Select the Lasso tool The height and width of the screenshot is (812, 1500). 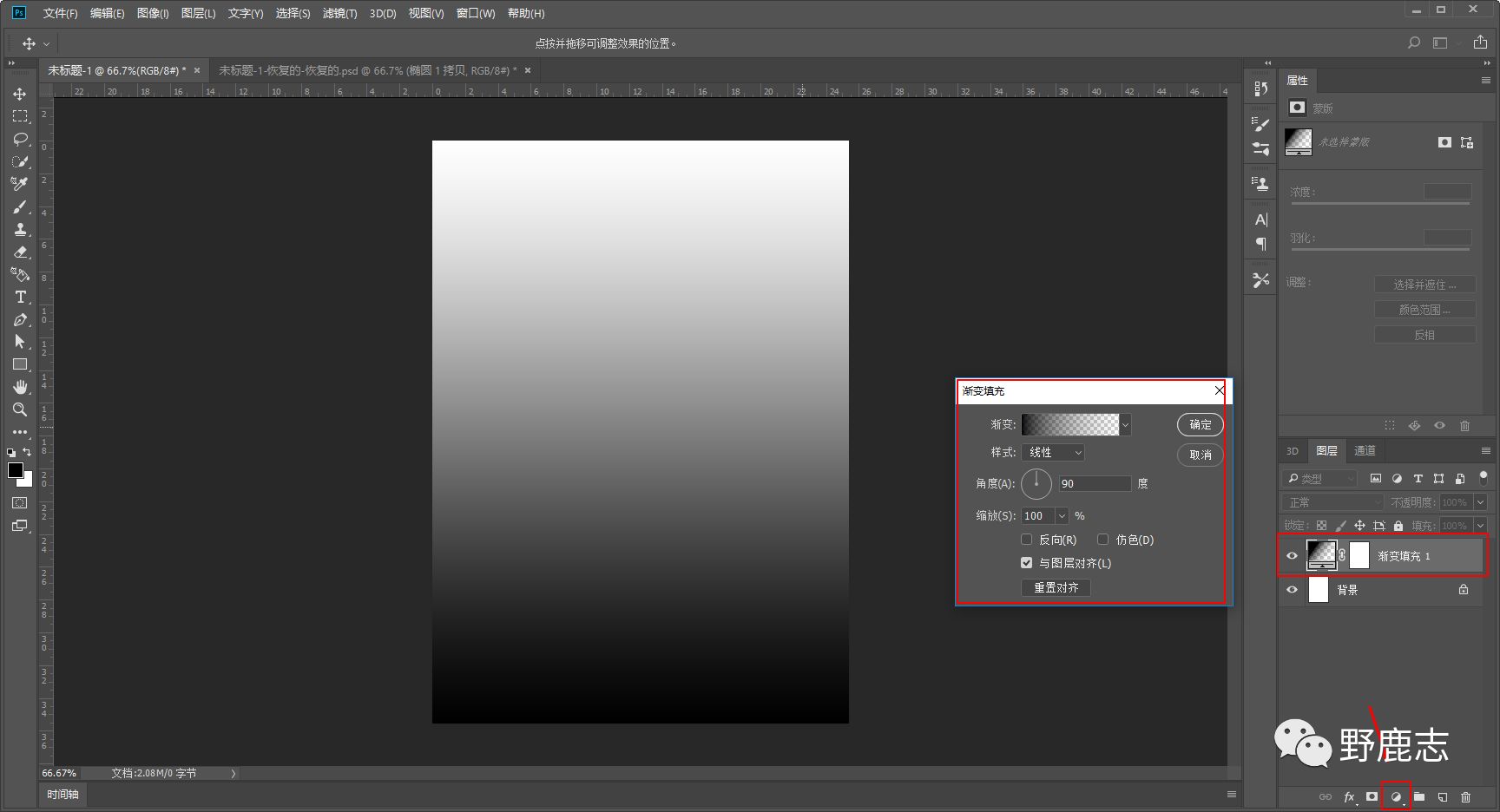[20, 139]
